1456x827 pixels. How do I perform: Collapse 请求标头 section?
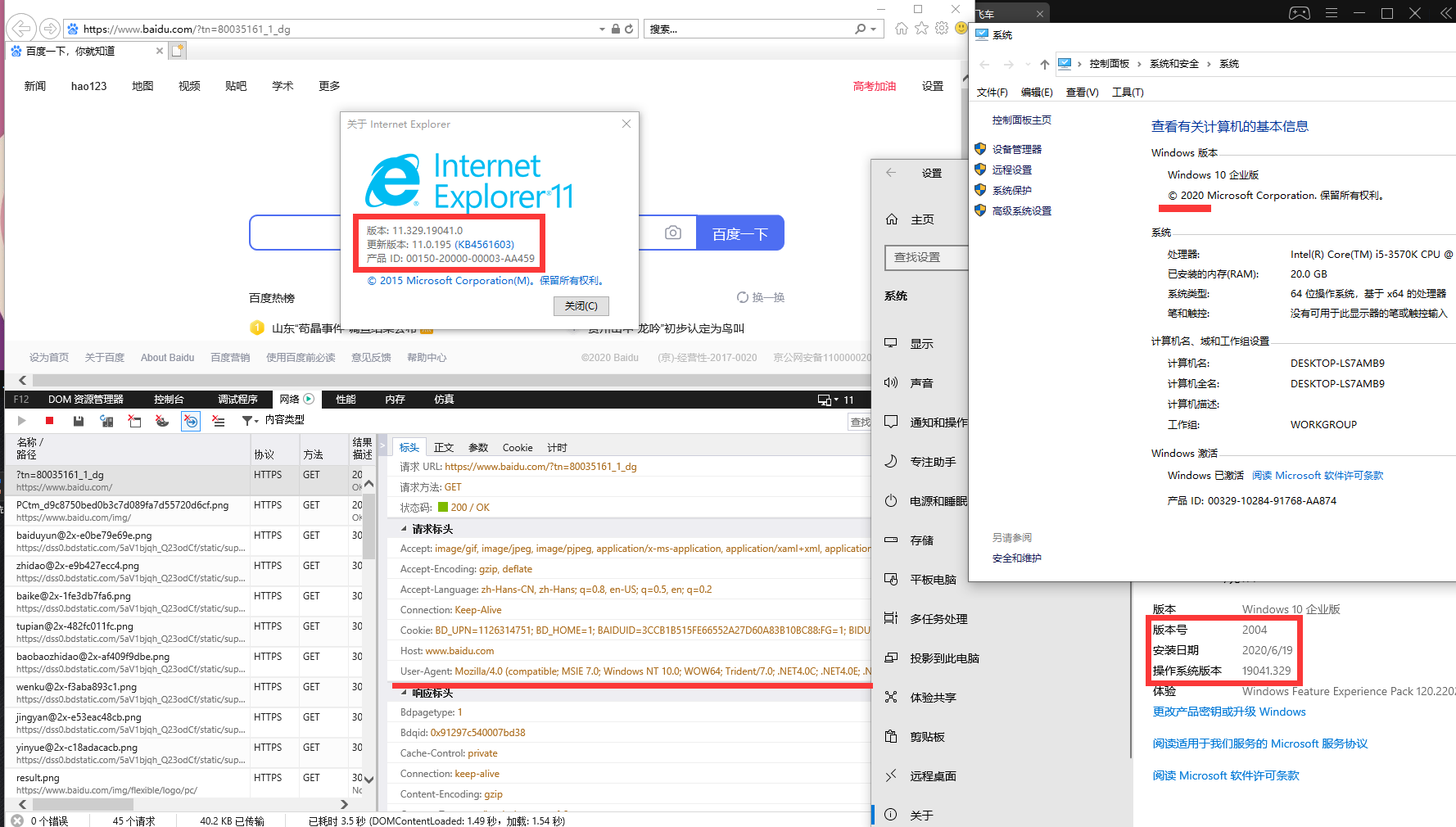tap(404, 529)
